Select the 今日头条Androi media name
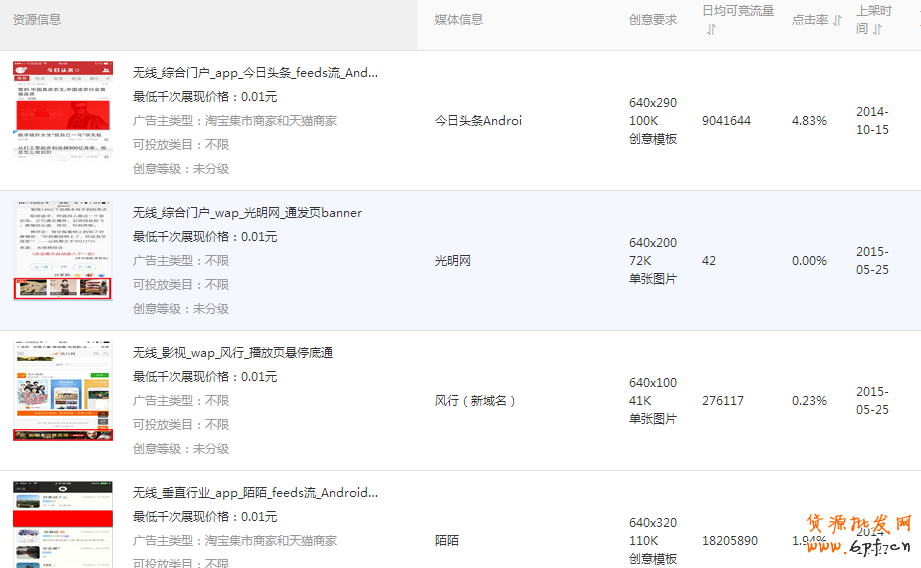This screenshot has height=568, width=921. [478, 121]
